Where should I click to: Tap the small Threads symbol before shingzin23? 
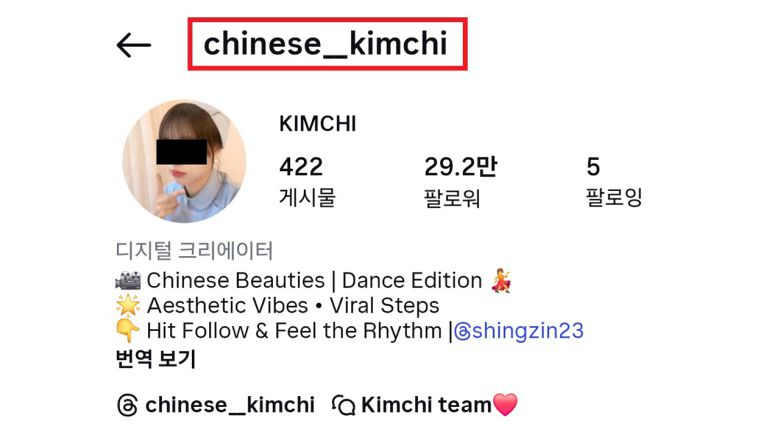click(x=462, y=331)
